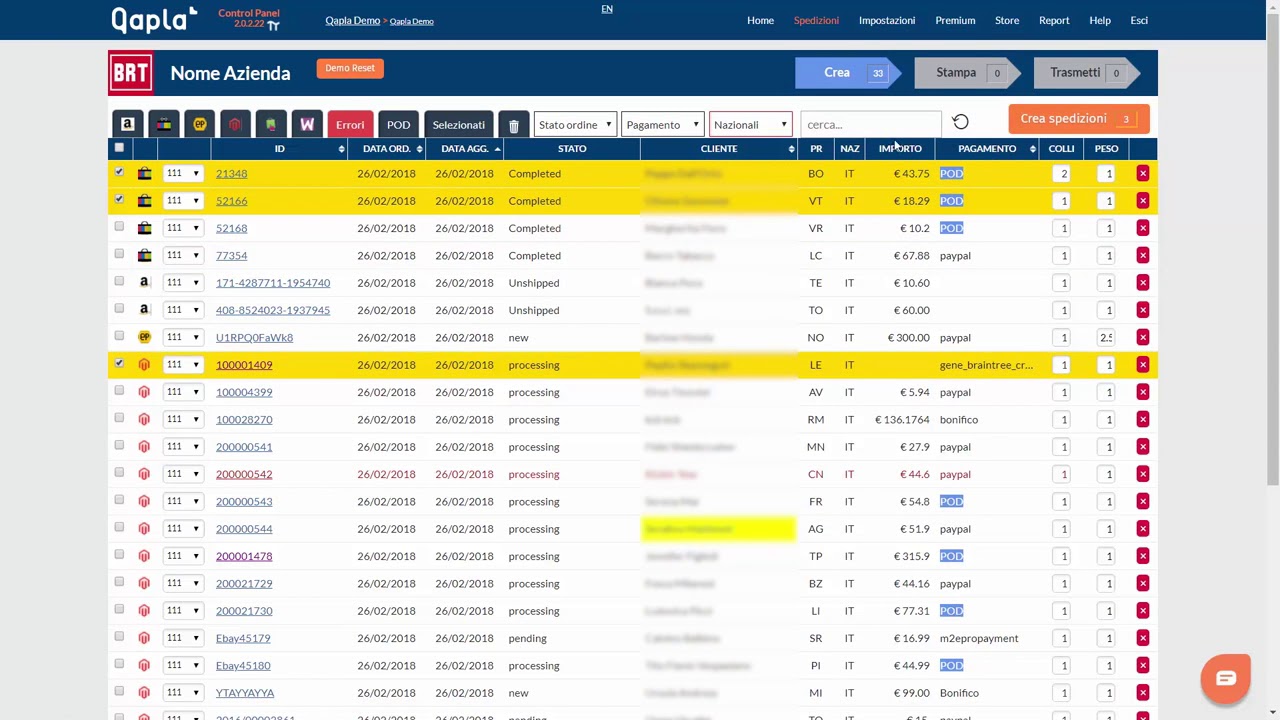Open the Premium menu item

tap(955, 20)
